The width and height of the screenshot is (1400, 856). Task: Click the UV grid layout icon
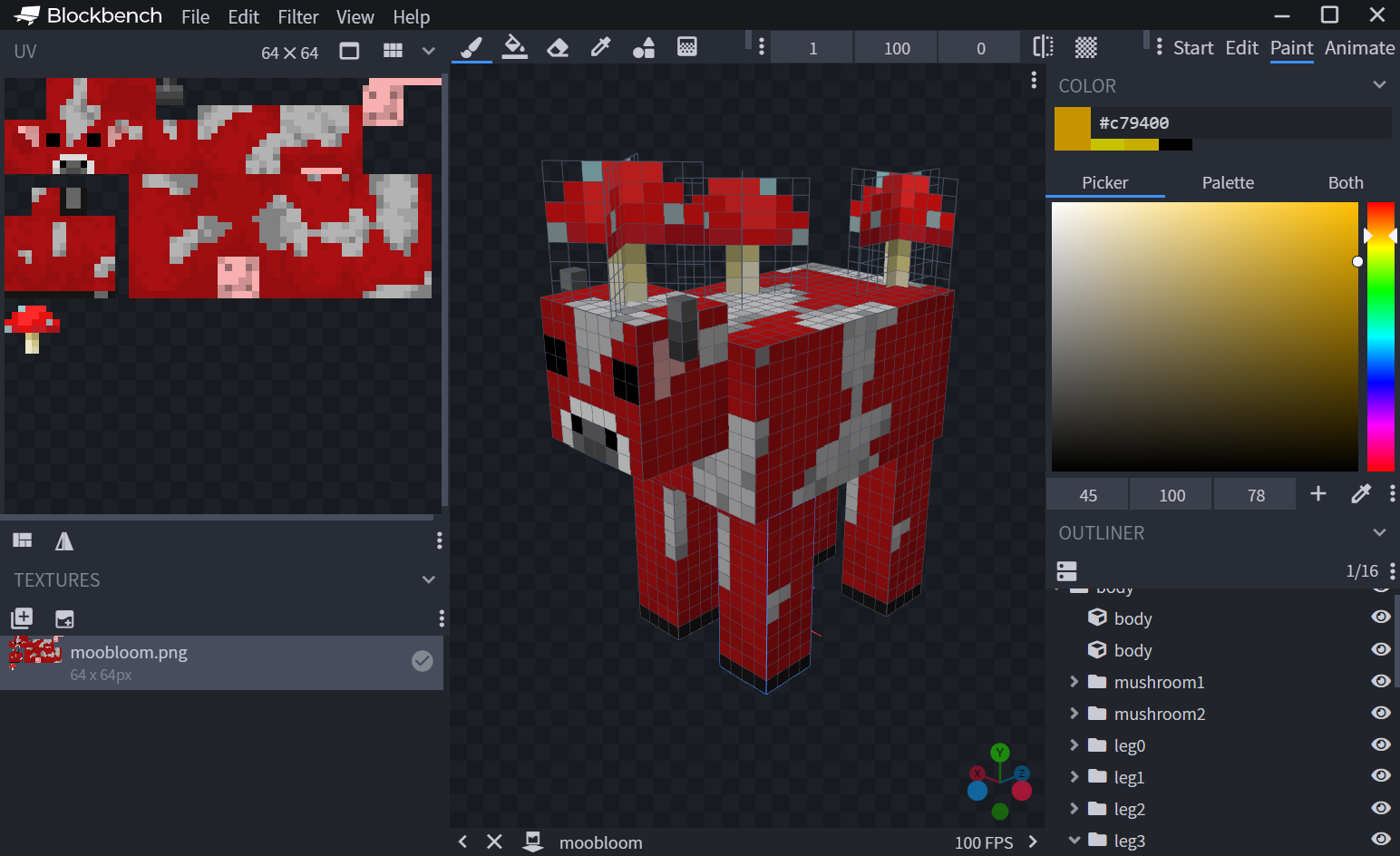click(393, 51)
